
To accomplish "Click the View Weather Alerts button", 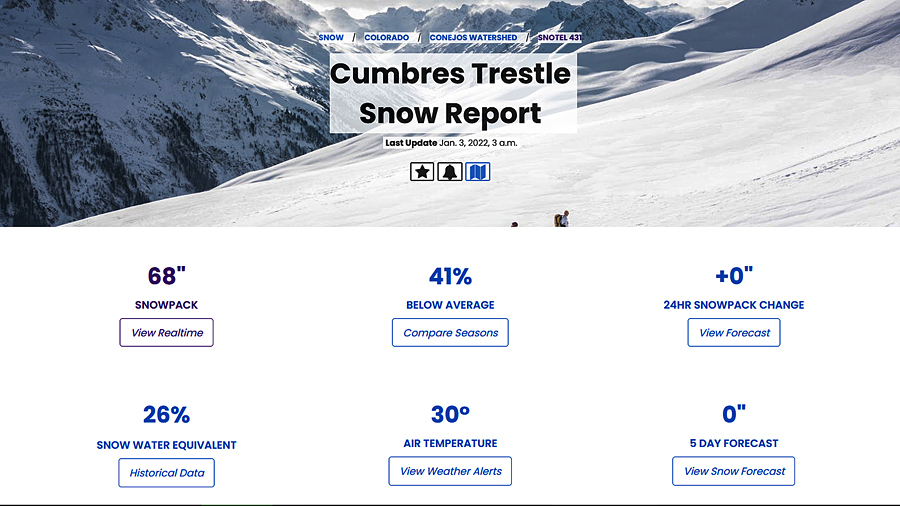I will click(x=450, y=471).
